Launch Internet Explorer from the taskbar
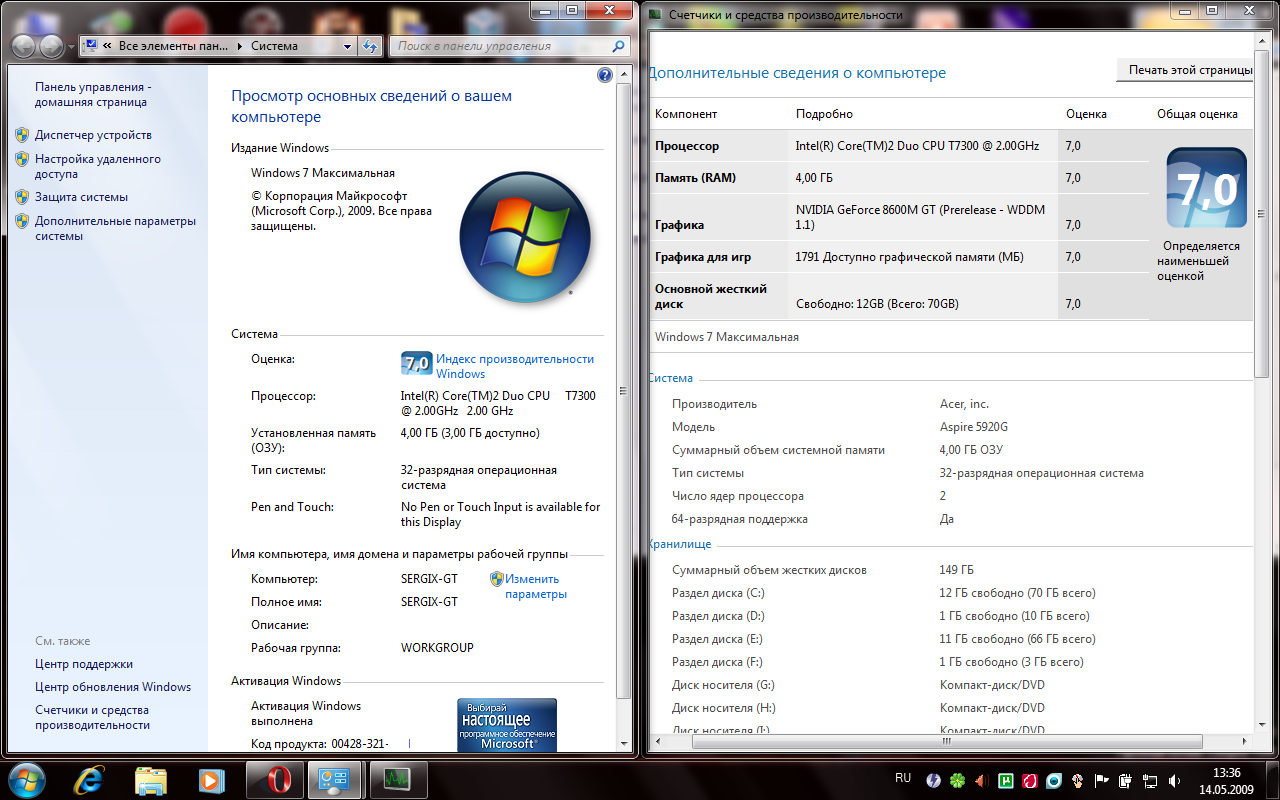Screen dimensions: 1280x800 pos(91,778)
